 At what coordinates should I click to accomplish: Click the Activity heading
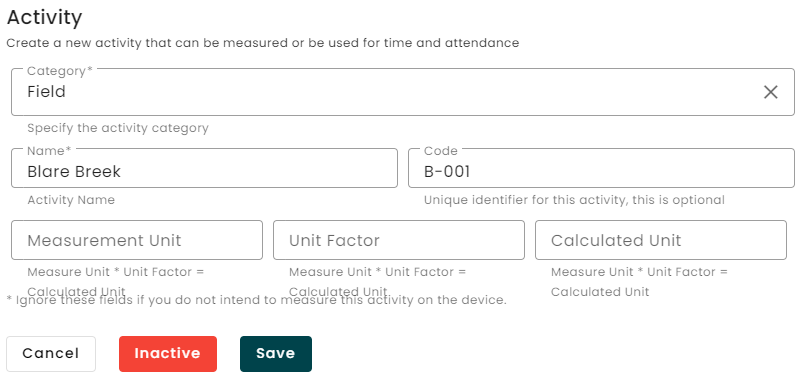pyautogui.click(x=44, y=17)
